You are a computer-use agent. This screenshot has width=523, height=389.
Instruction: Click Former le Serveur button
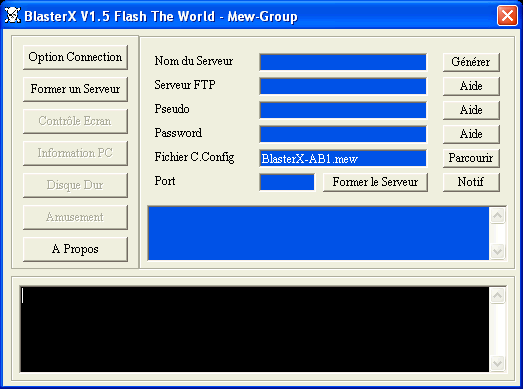[375, 182]
